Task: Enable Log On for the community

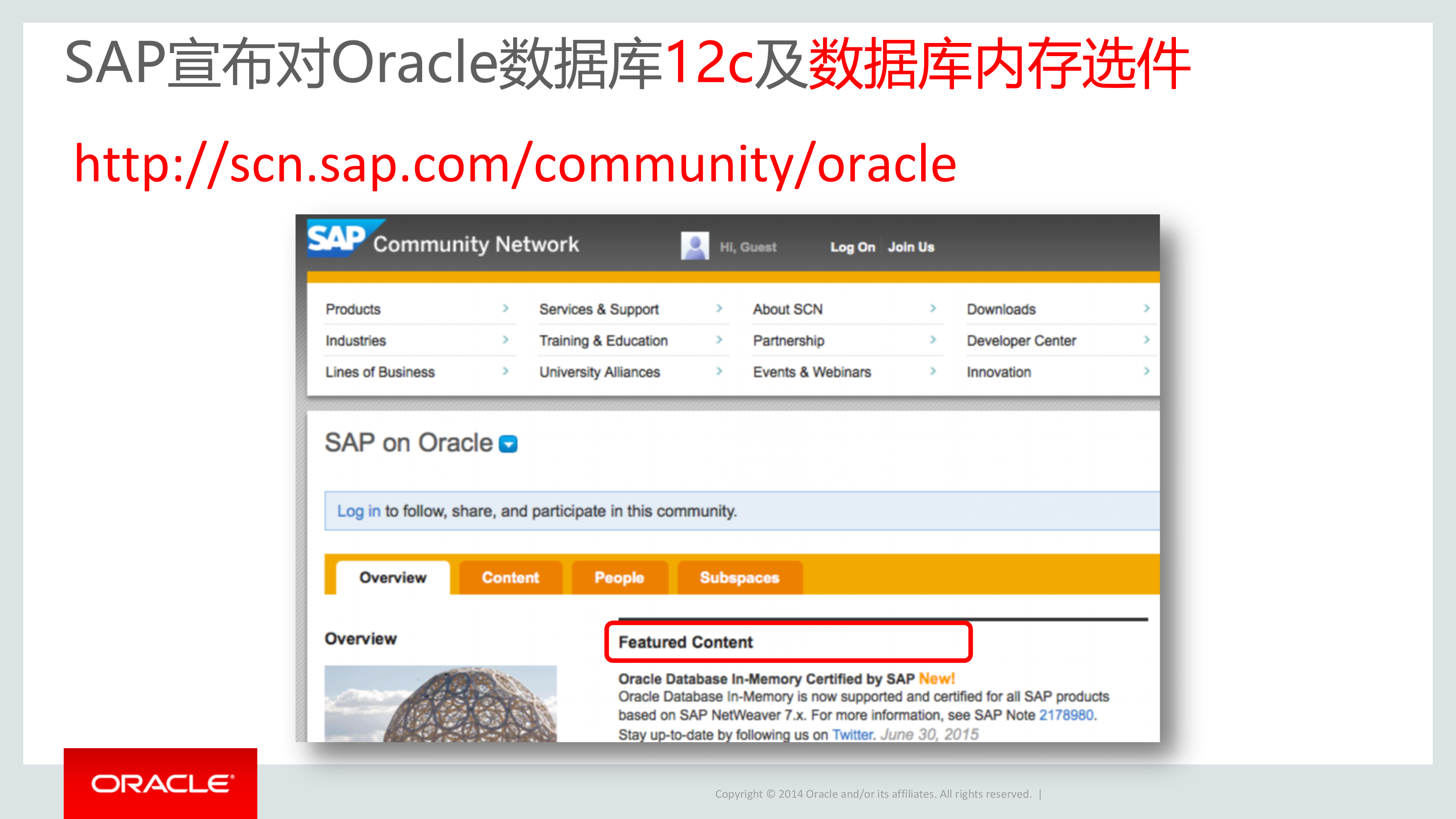Action: coord(853,246)
